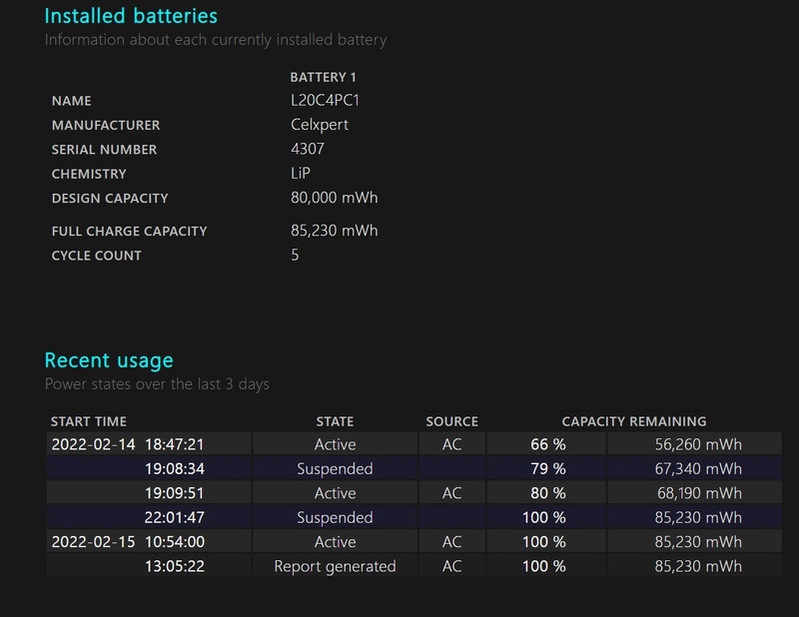Click Suspended state in 19:08:34 row
Image resolution: width=799 pixels, height=617 pixels.
[x=335, y=469]
